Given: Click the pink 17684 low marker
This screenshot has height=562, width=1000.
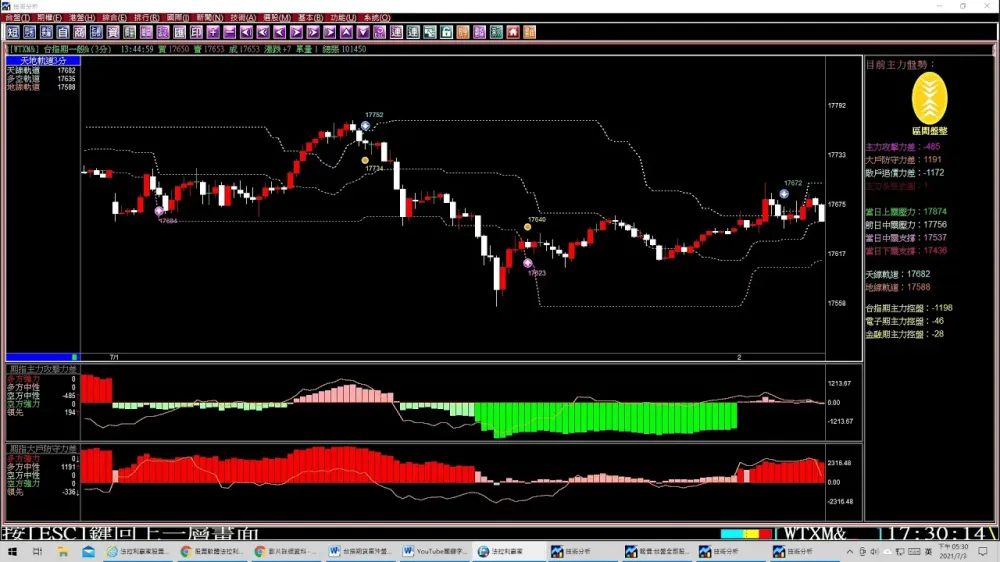Looking at the screenshot, I should (159, 211).
